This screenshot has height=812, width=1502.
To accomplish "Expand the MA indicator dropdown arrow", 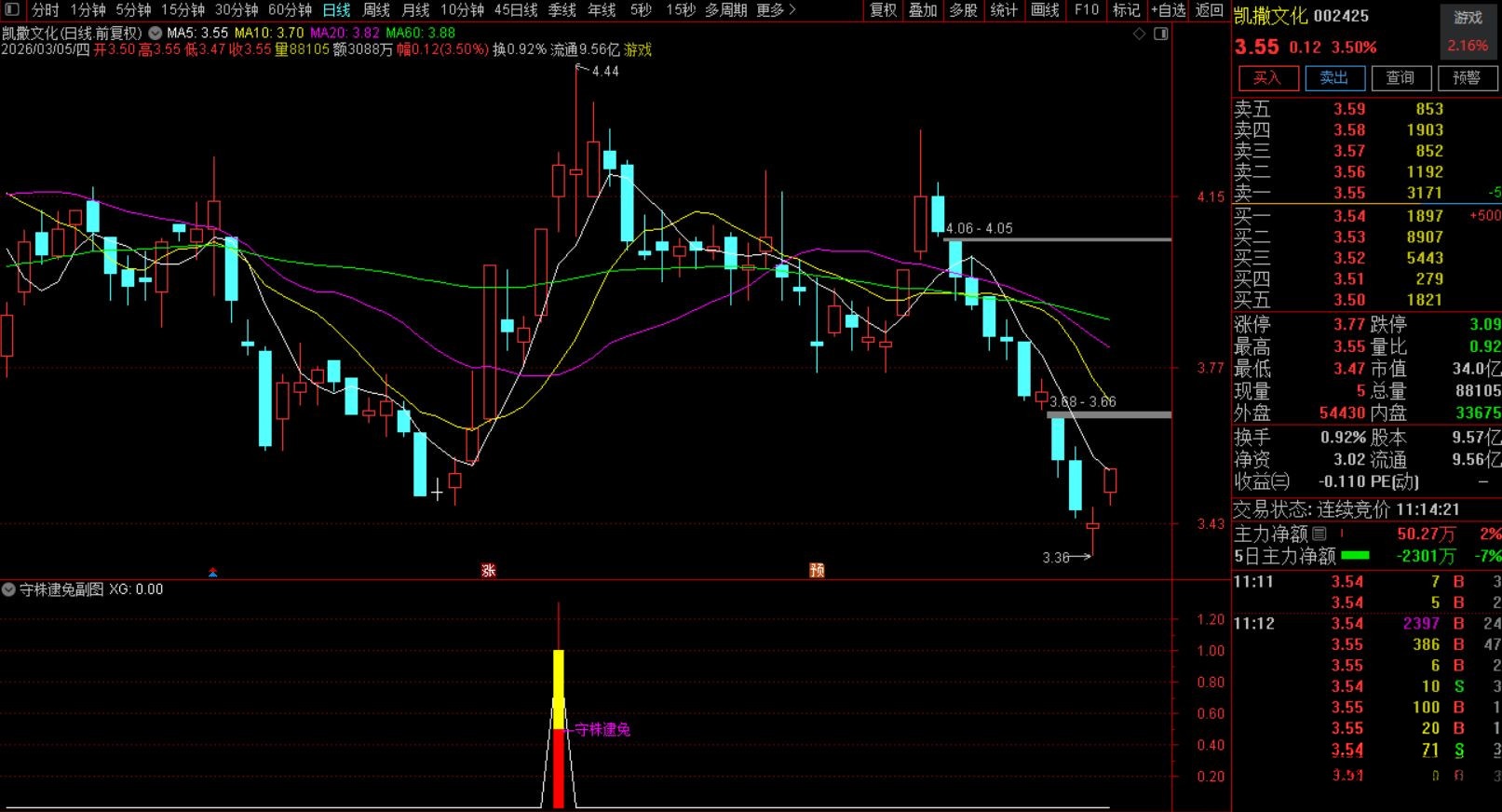I will tap(155, 33).
